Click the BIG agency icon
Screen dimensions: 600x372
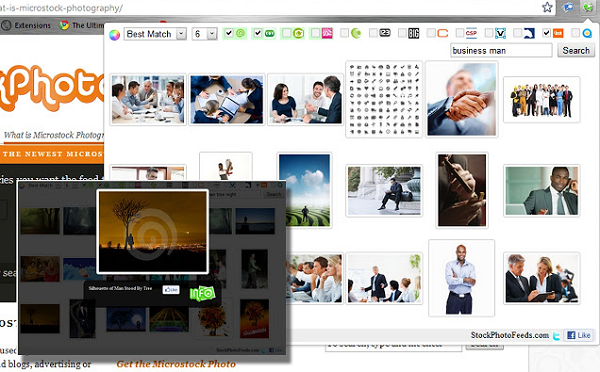414,33
